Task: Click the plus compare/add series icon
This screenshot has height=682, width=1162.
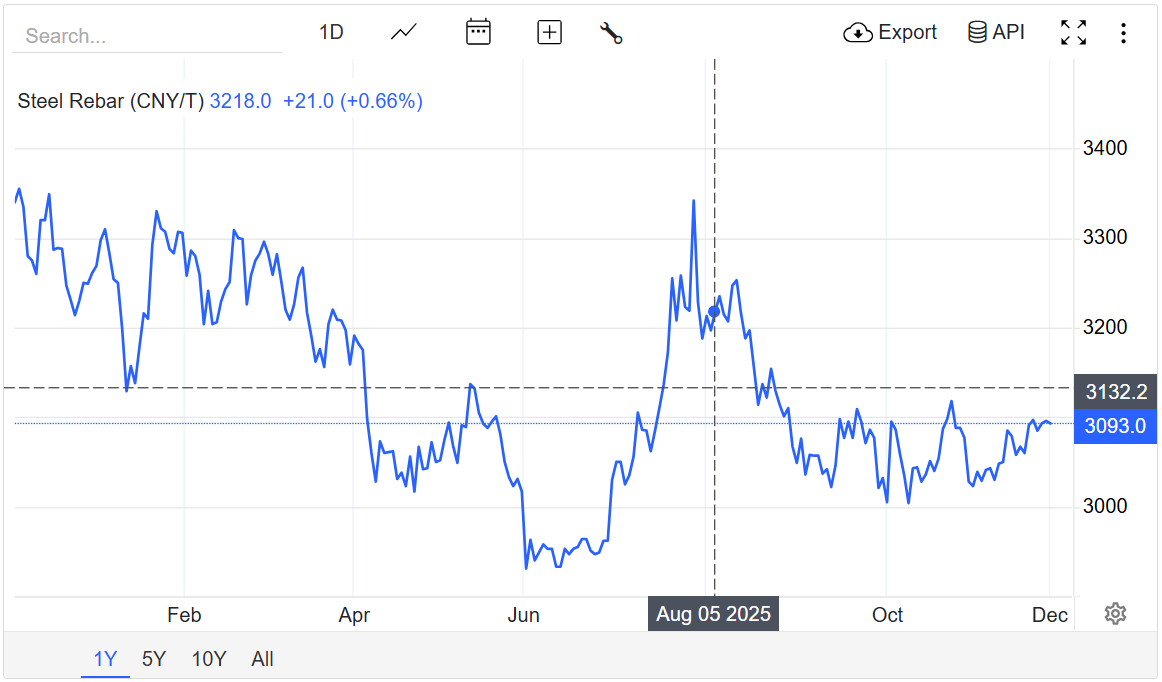Action: pos(549,32)
